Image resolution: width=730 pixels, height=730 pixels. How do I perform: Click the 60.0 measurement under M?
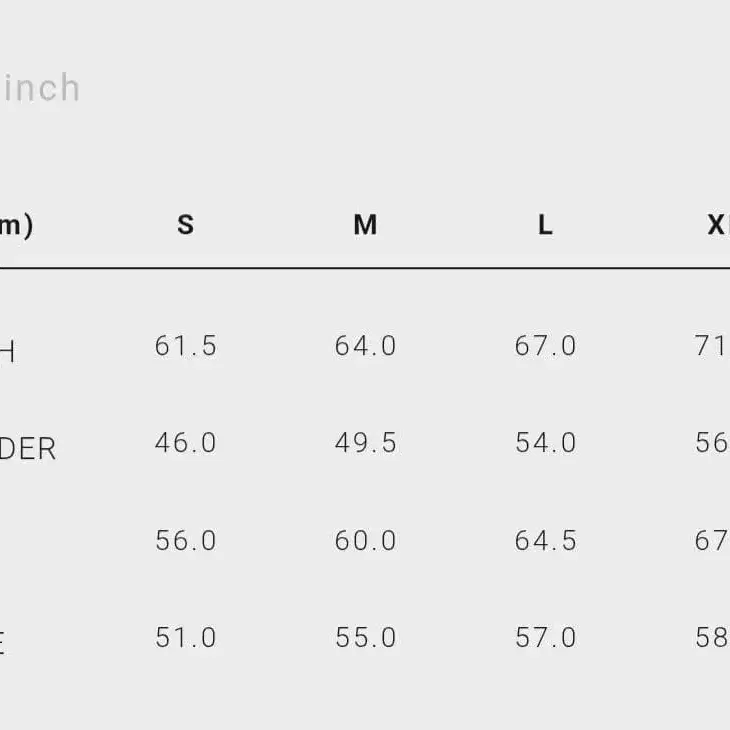pyautogui.click(x=365, y=540)
